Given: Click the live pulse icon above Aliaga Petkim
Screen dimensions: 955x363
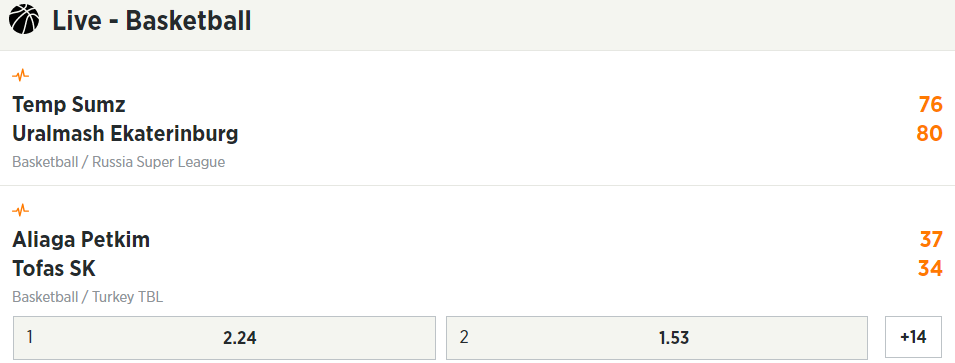Looking at the screenshot, I should (x=21, y=211).
